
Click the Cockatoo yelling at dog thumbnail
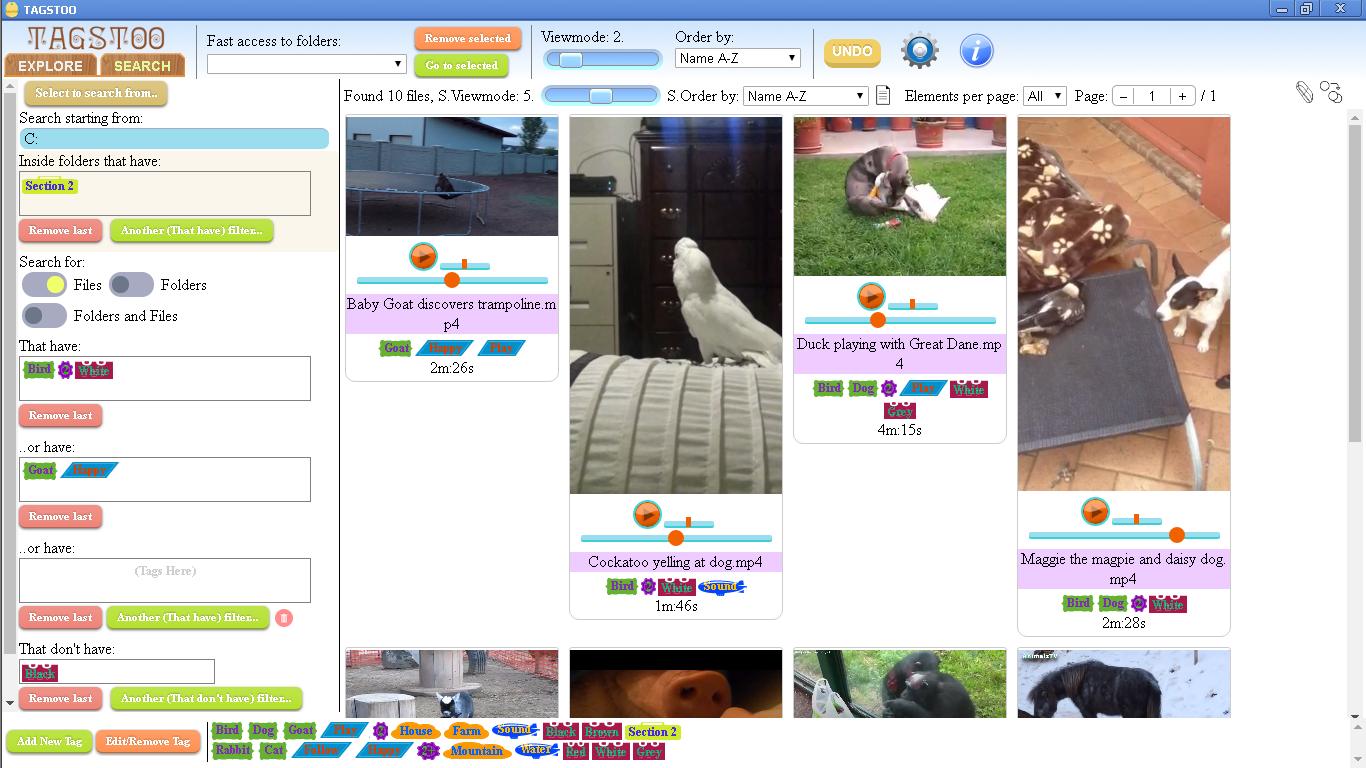click(x=676, y=305)
